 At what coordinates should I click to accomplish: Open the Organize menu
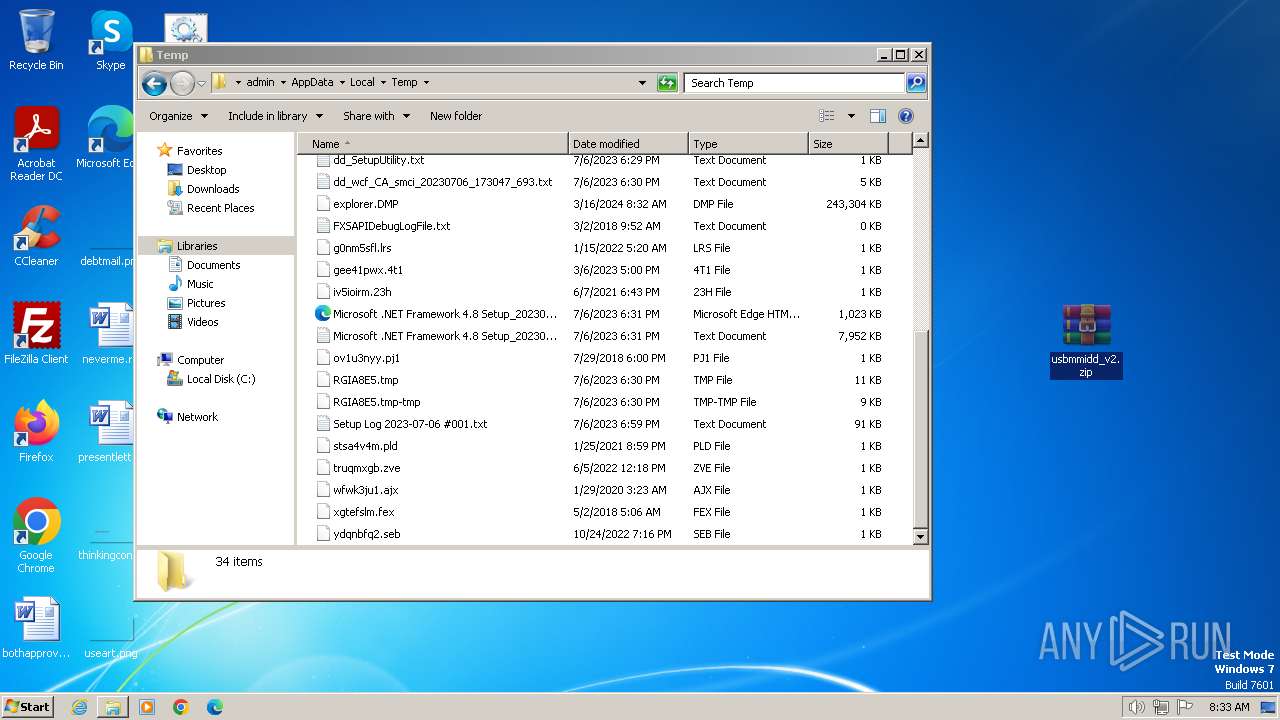pyautogui.click(x=178, y=116)
